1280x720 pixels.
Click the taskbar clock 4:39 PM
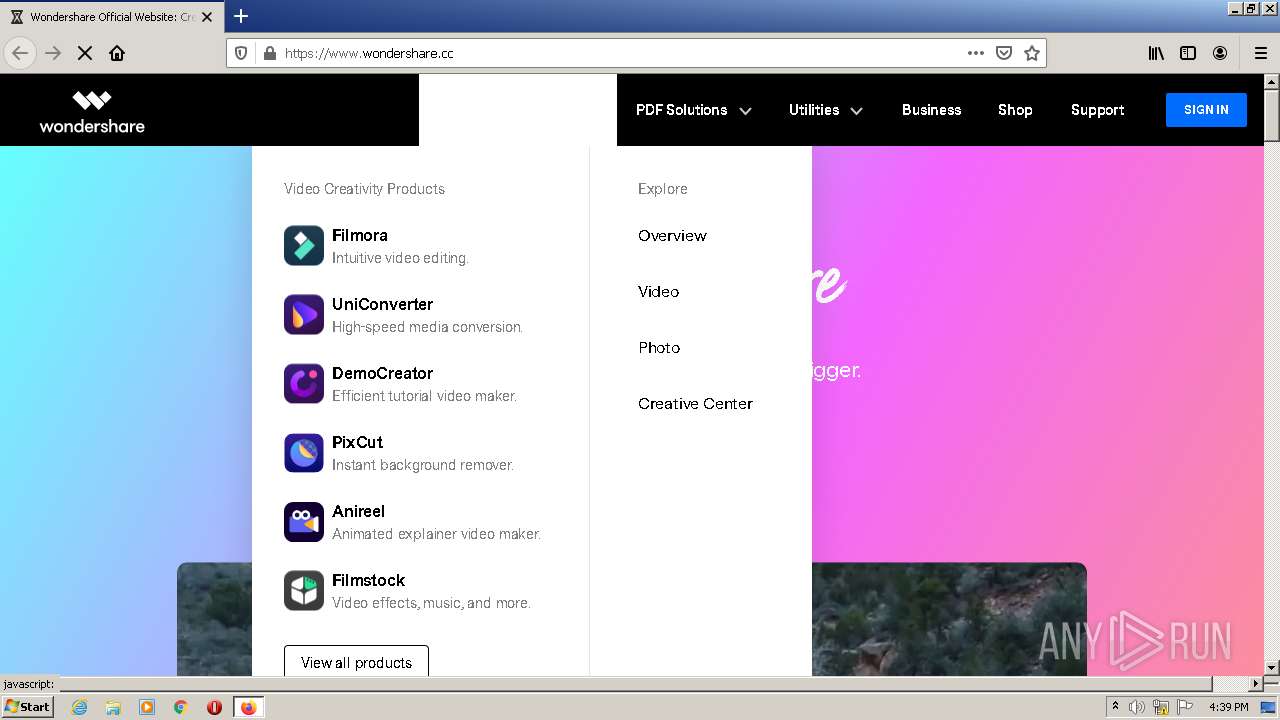[x=1228, y=707]
